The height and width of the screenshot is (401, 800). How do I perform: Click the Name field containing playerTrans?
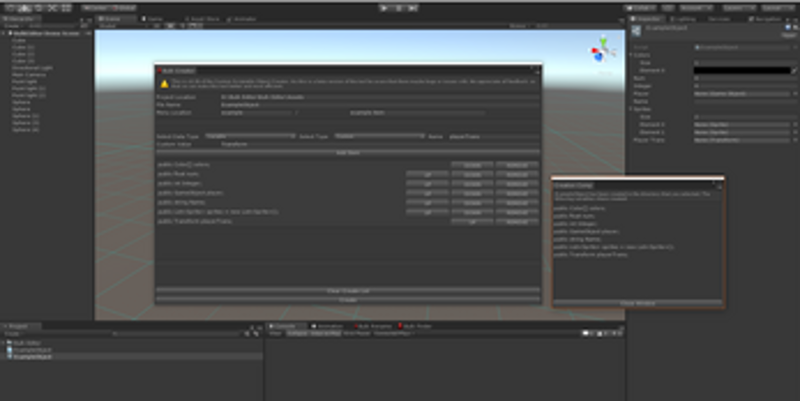[493, 136]
